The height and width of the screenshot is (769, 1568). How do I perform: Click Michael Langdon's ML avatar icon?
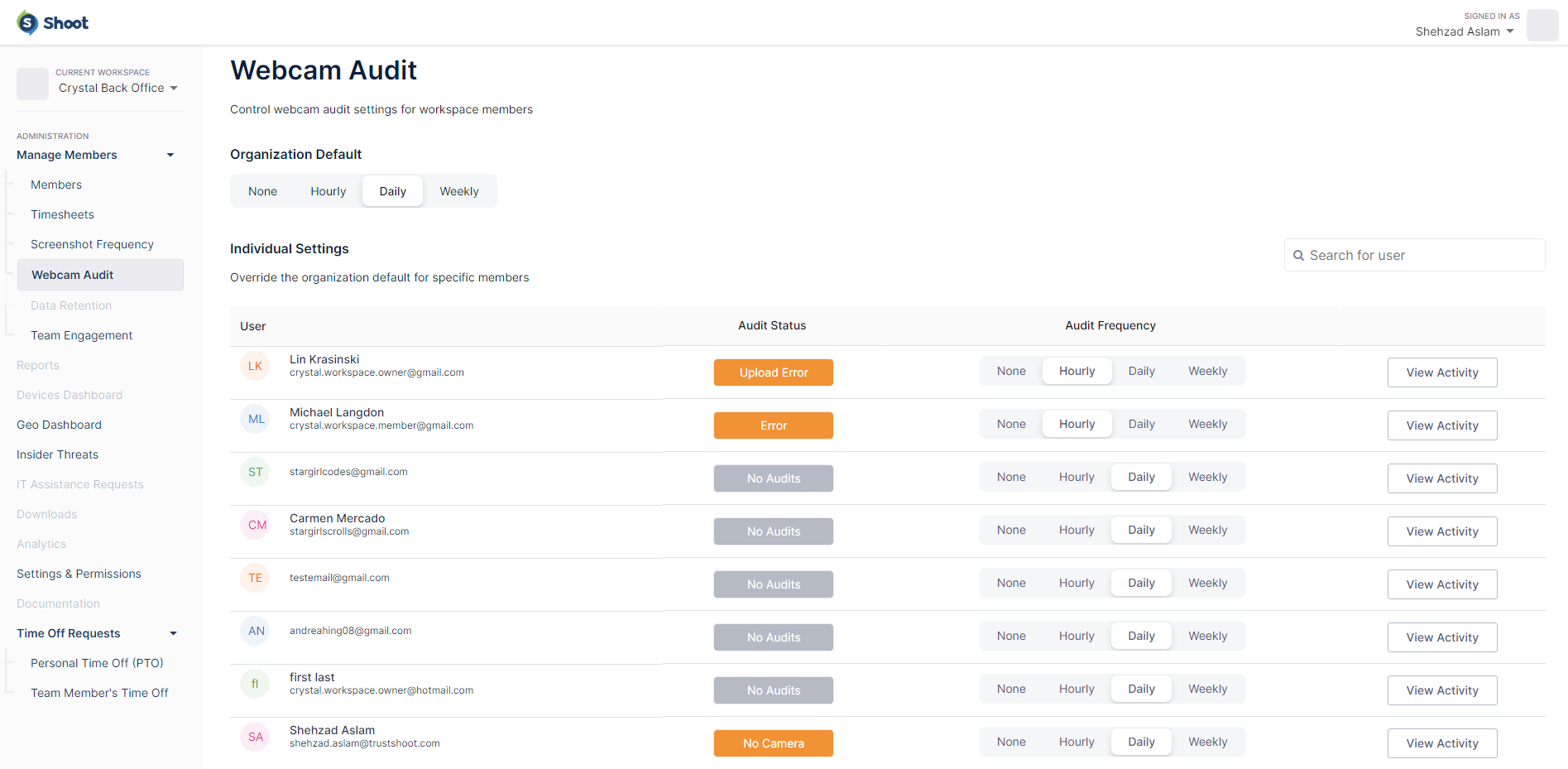click(257, 419)
